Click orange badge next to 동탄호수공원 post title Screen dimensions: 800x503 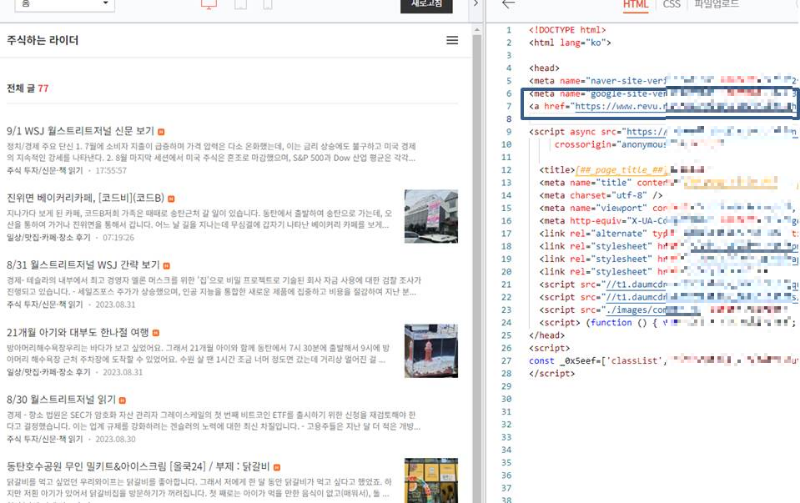pyautogui.click(x=277, y=467)
